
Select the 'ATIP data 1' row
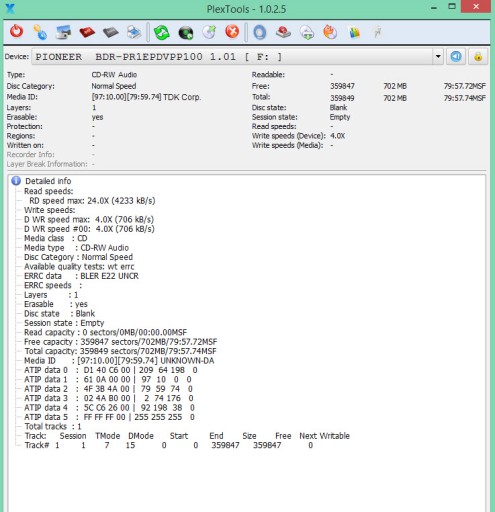108,379
